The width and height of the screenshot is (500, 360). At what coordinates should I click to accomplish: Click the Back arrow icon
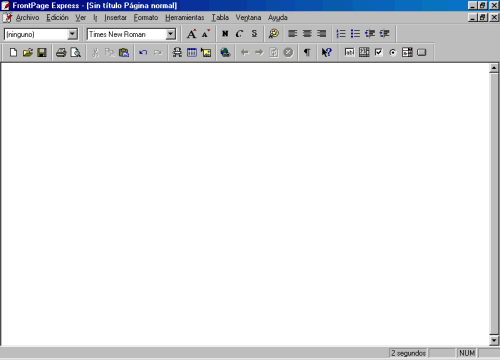(245, 53)
